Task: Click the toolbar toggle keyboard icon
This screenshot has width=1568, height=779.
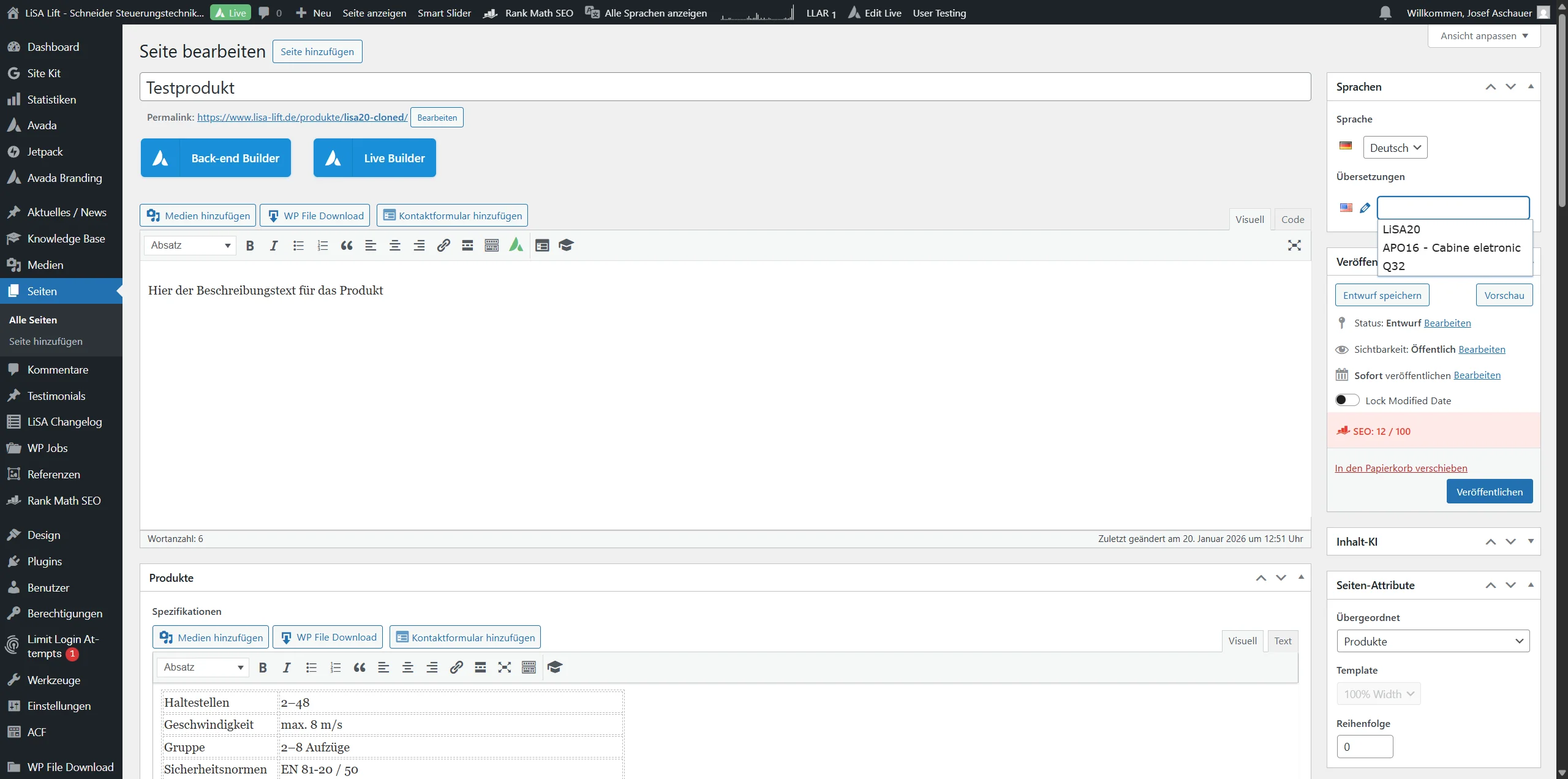Action: pyautogui.click(x=492, y=246)
